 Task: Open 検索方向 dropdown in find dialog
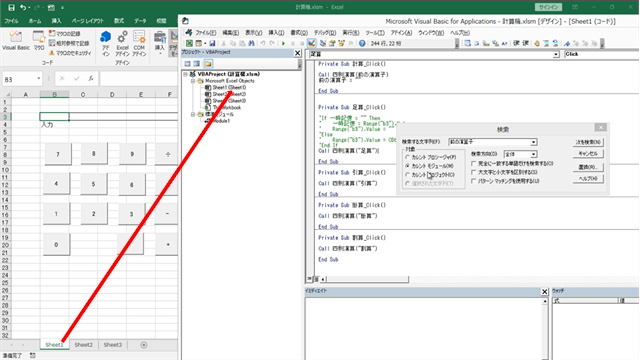click(x=533, y=154)
